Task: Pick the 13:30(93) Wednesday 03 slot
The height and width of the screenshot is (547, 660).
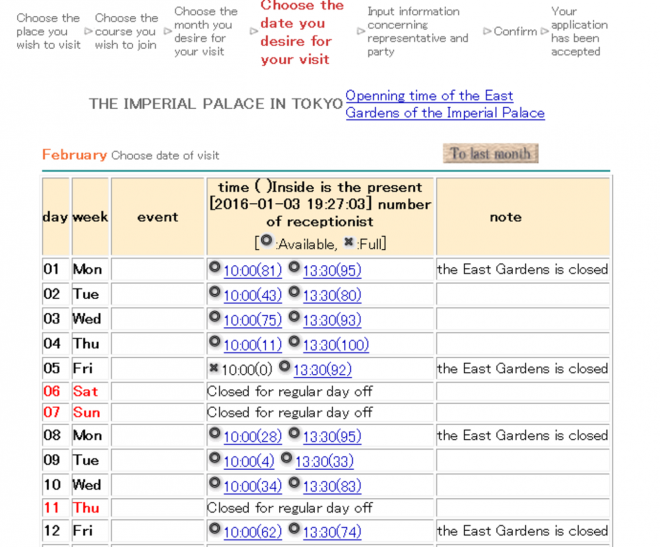Action: point(332,320)
